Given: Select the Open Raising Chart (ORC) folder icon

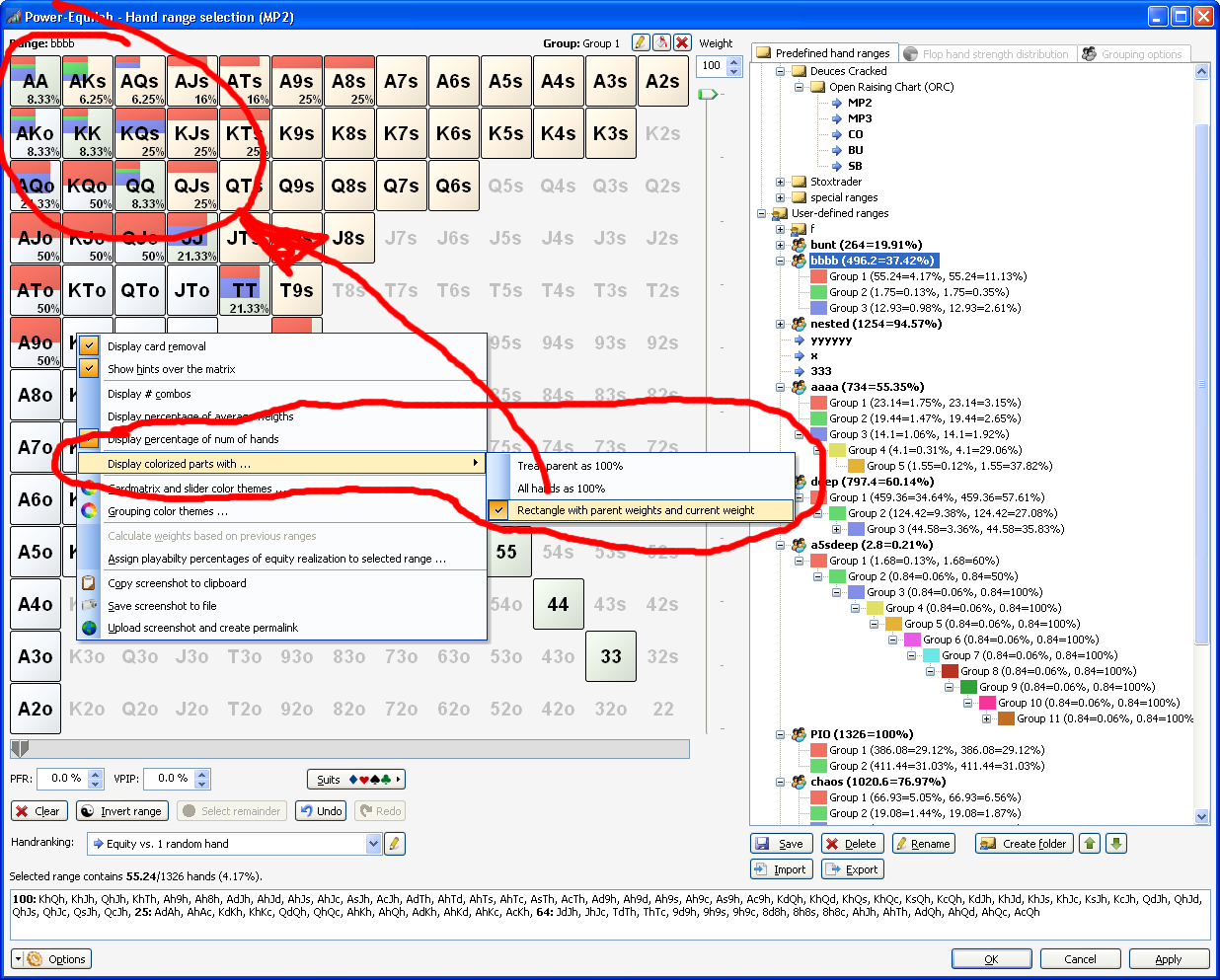Looking at the screenshot, I should (x=818, y=87).
